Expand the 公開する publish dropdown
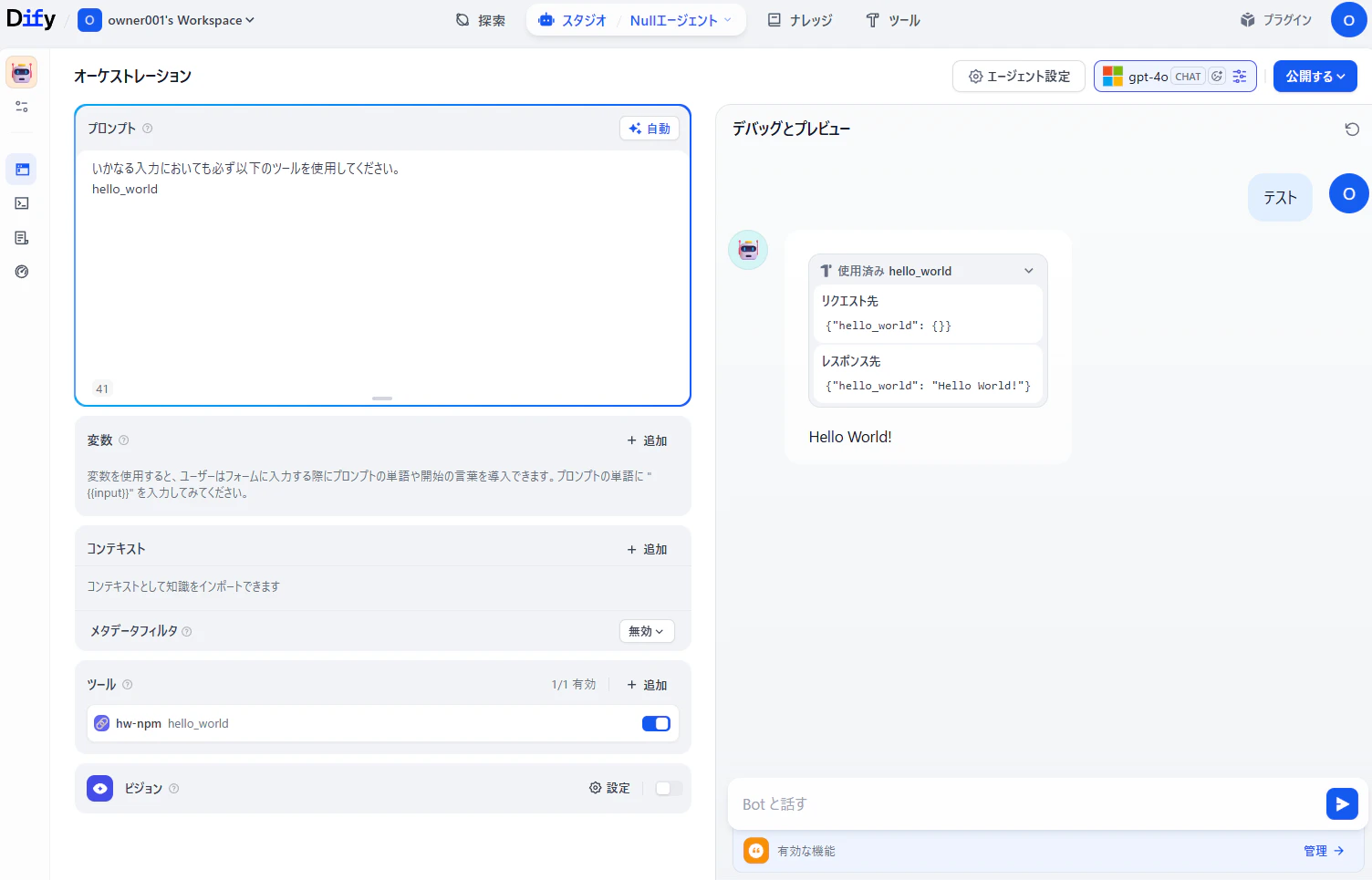 pyautogui.click(x=1315, y=77)
